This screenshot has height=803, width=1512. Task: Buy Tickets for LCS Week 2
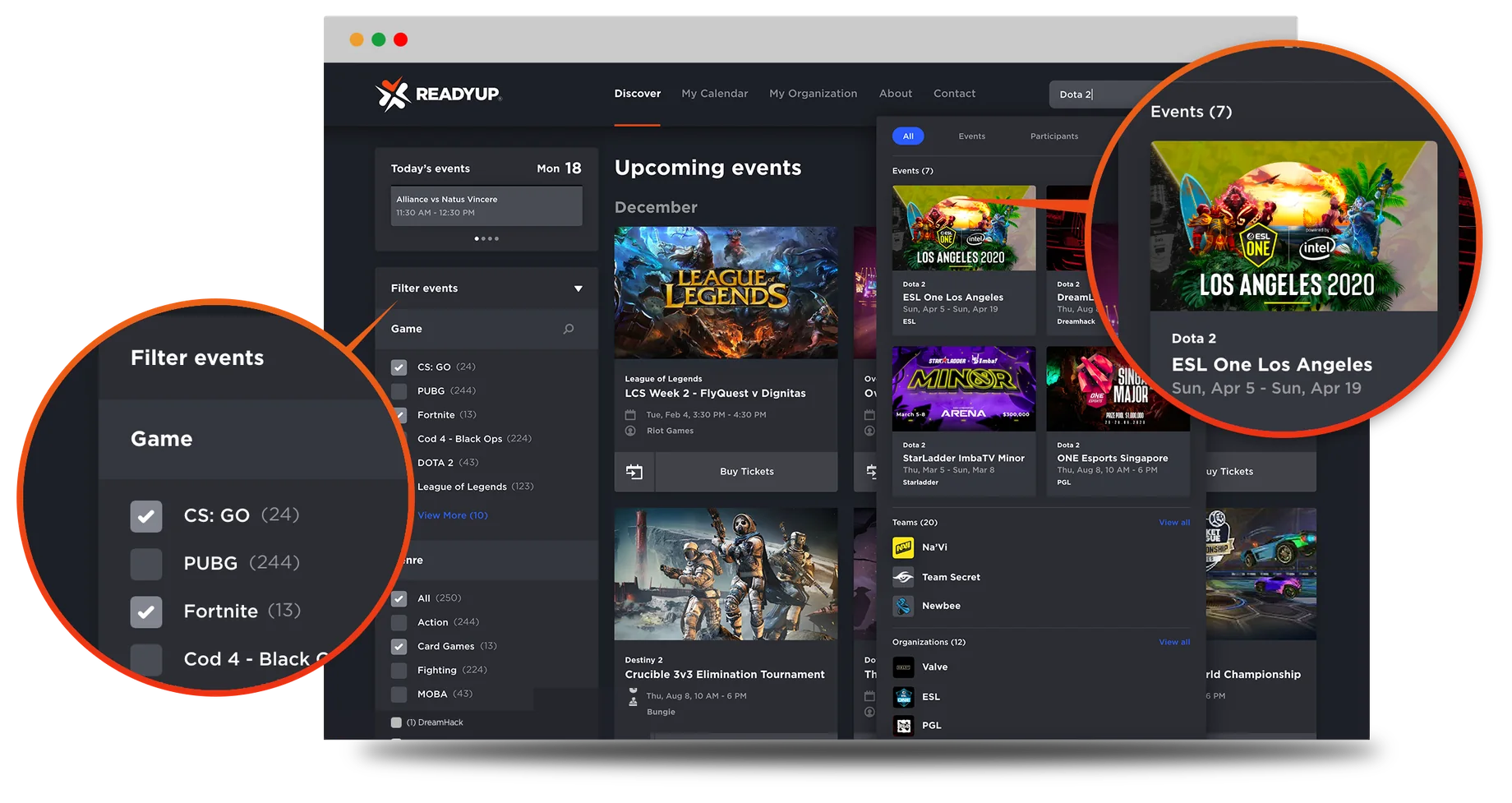(746, 472)
